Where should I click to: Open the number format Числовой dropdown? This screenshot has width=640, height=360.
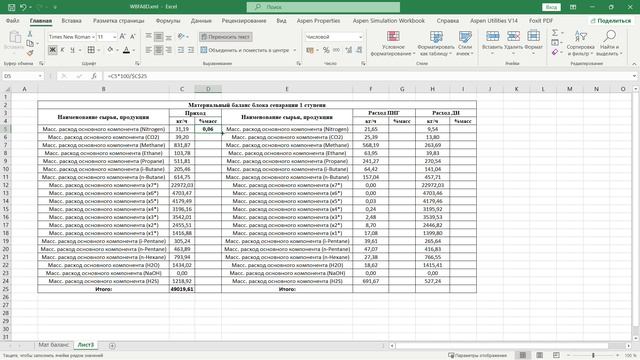(x=360, y=37)
